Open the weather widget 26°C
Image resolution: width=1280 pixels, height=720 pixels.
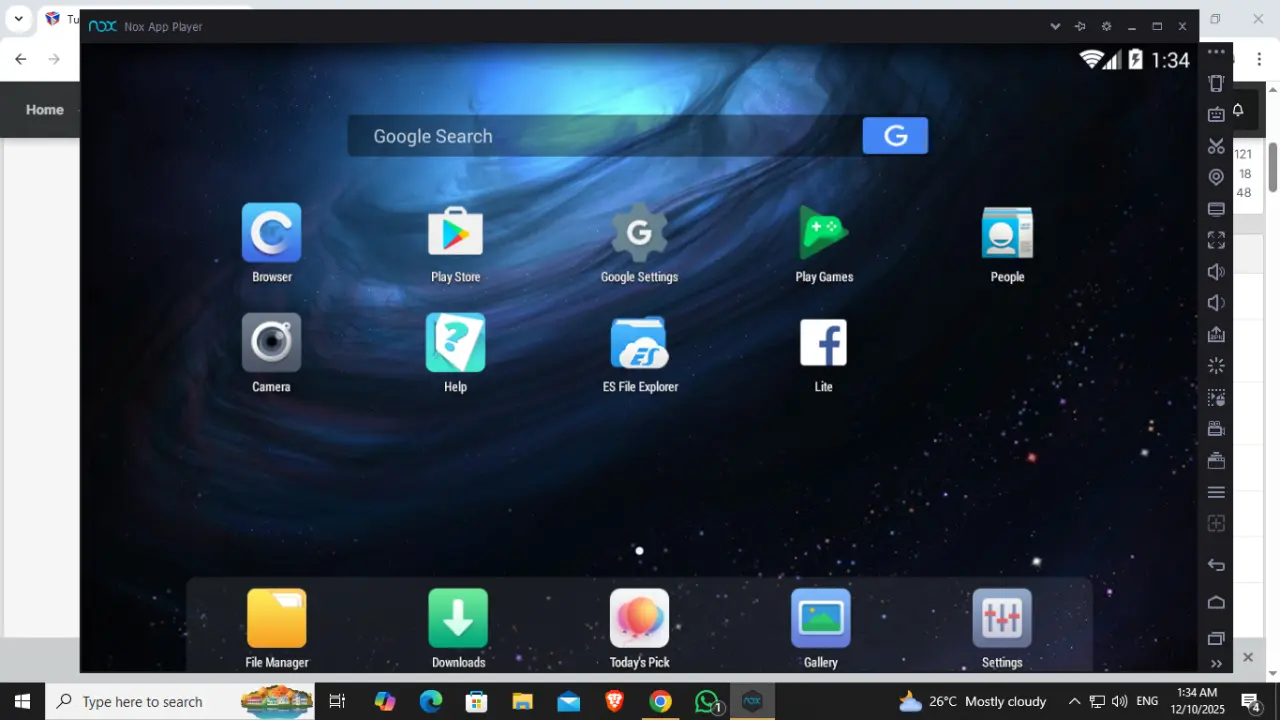972,701
